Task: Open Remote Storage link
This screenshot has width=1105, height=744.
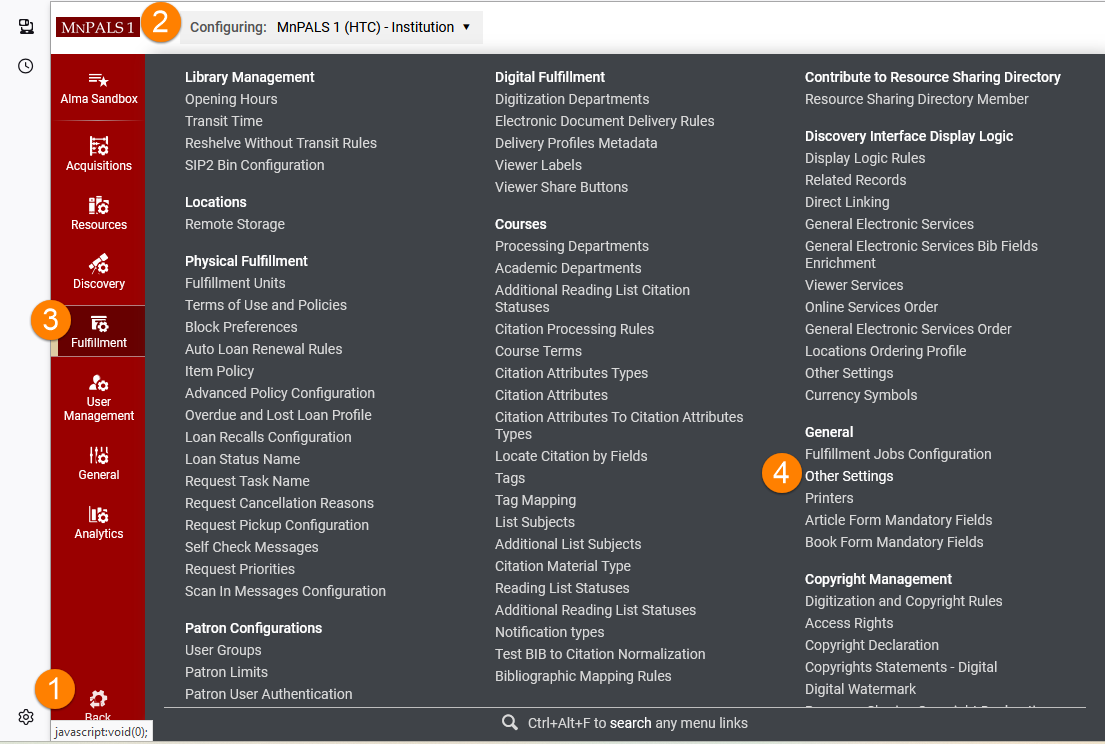Action: [235, 224]
